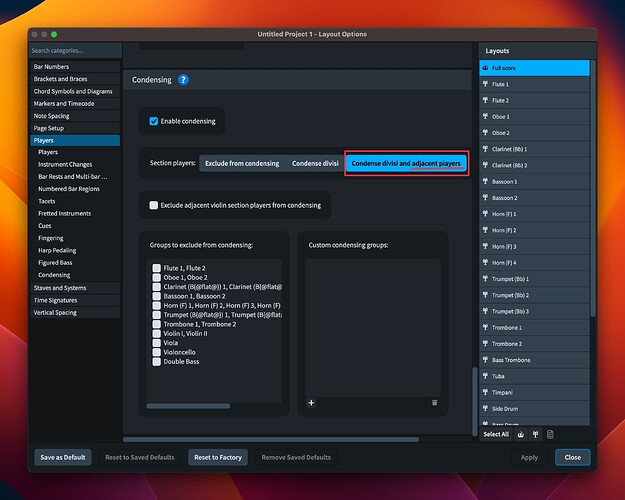
Task: Click the exclusion groups list horizontal scrollbar
Action: point(188,406)
